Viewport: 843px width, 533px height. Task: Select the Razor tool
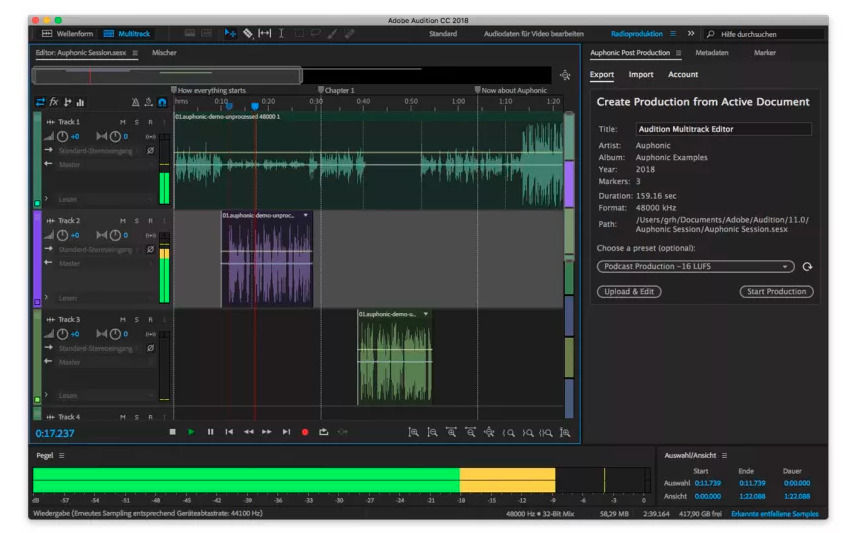pyautogui.click(x=247, y=33)
